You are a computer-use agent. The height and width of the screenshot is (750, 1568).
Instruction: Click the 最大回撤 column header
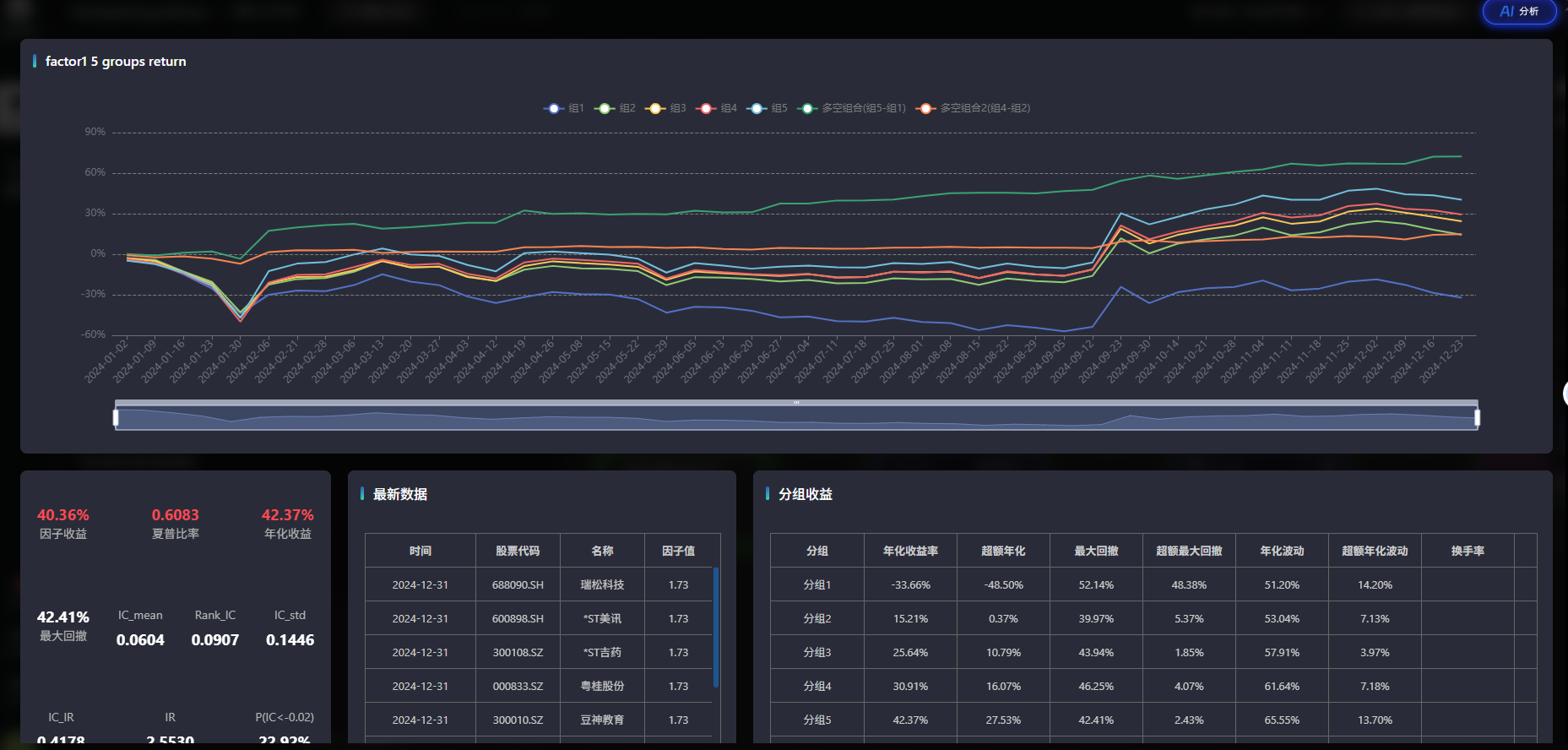click(1096, 551)
